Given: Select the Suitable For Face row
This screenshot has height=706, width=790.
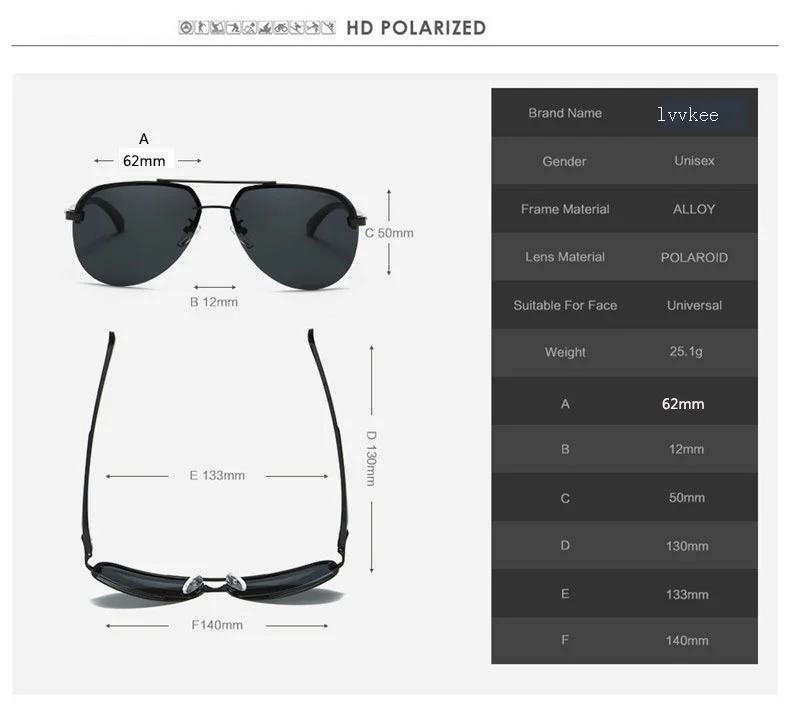Looking at the screenshot, I should [624, 305].
